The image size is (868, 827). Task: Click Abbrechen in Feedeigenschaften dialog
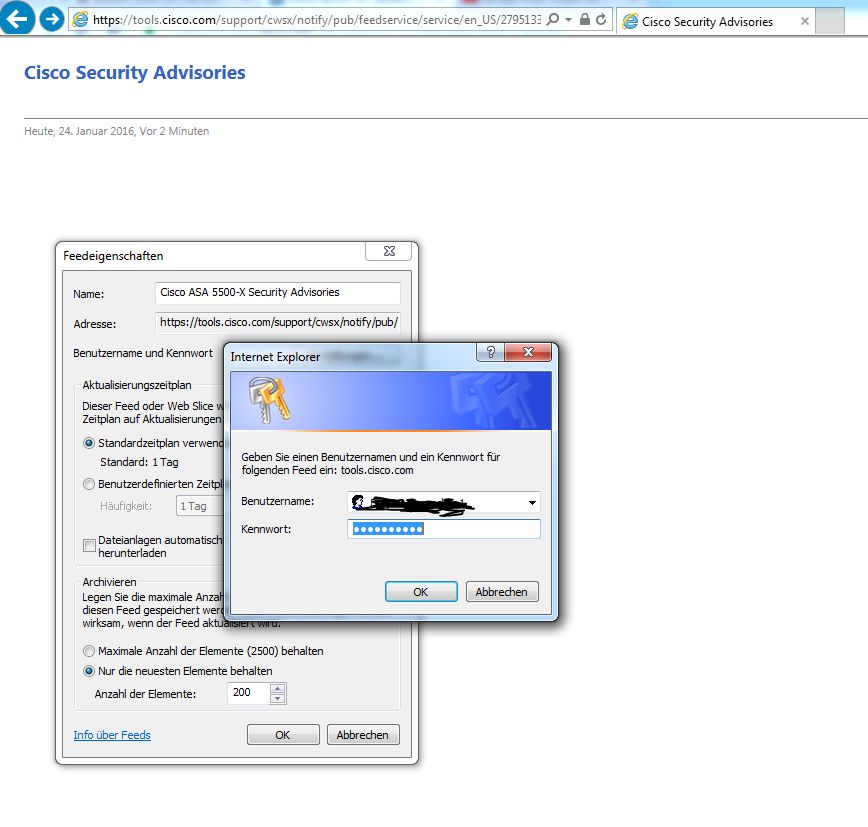[x=363, y=735]
